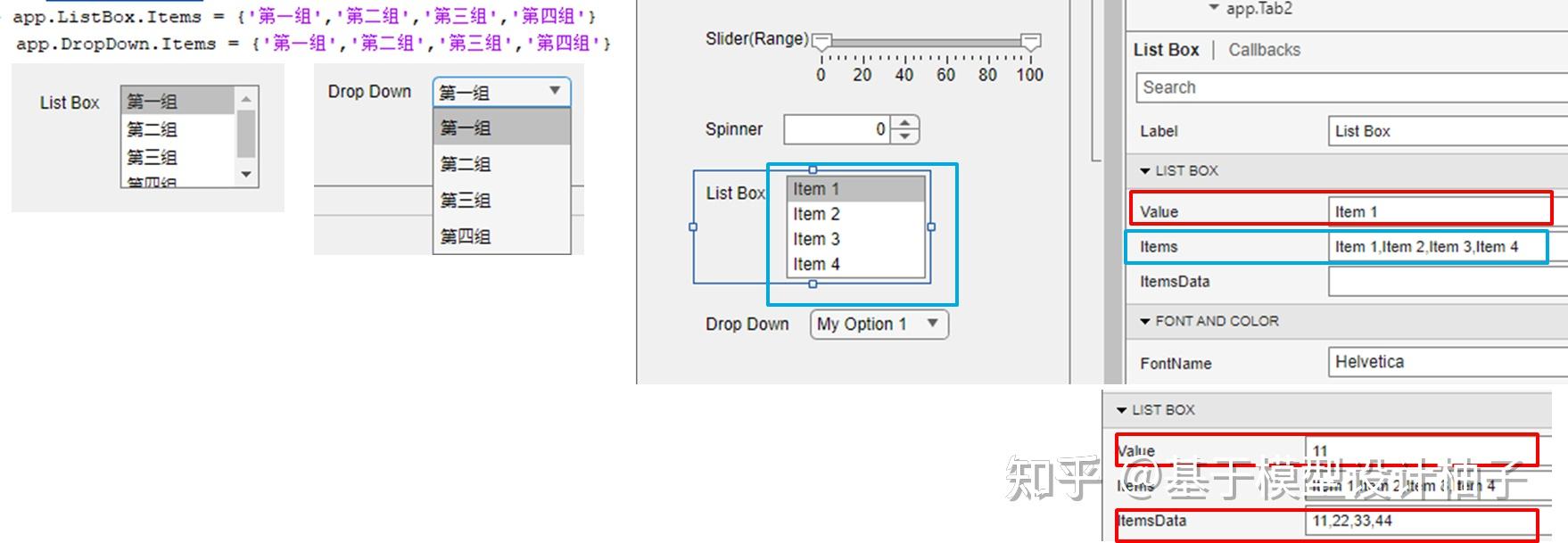Screen dimensions: 1568x543
Task: Collapse the bottom LIST BOX property section
Action: [x=1121, y=409]
